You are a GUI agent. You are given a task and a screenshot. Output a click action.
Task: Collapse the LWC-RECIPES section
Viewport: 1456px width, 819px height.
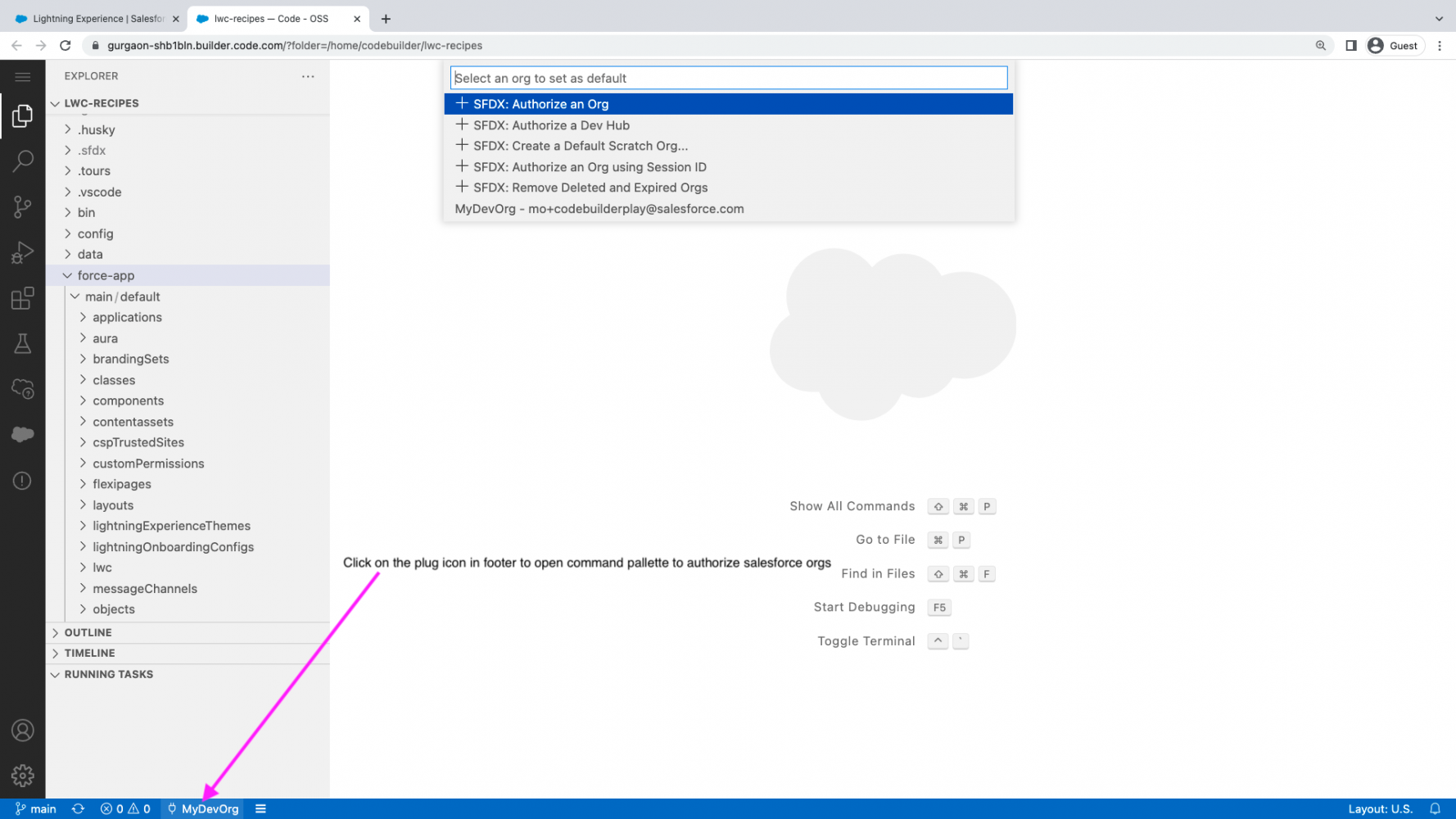pos(188,103)
